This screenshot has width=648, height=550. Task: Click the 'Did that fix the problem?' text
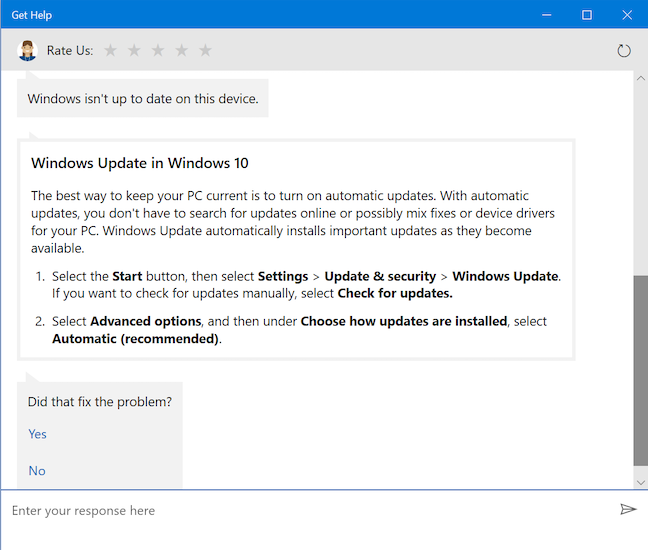[100, 402]
